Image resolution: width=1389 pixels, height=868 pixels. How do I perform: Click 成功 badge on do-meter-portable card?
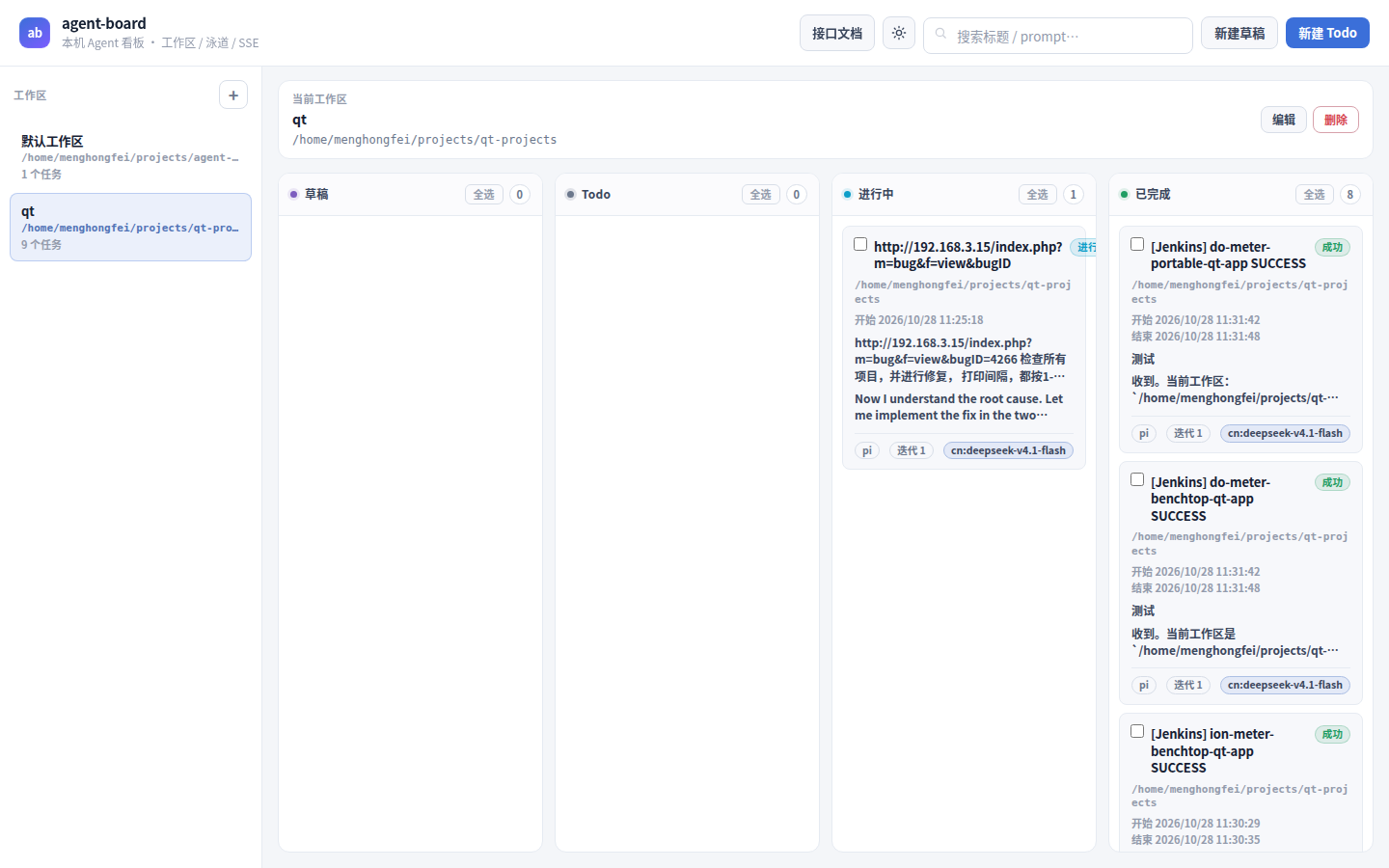(x=1332, y=247)
